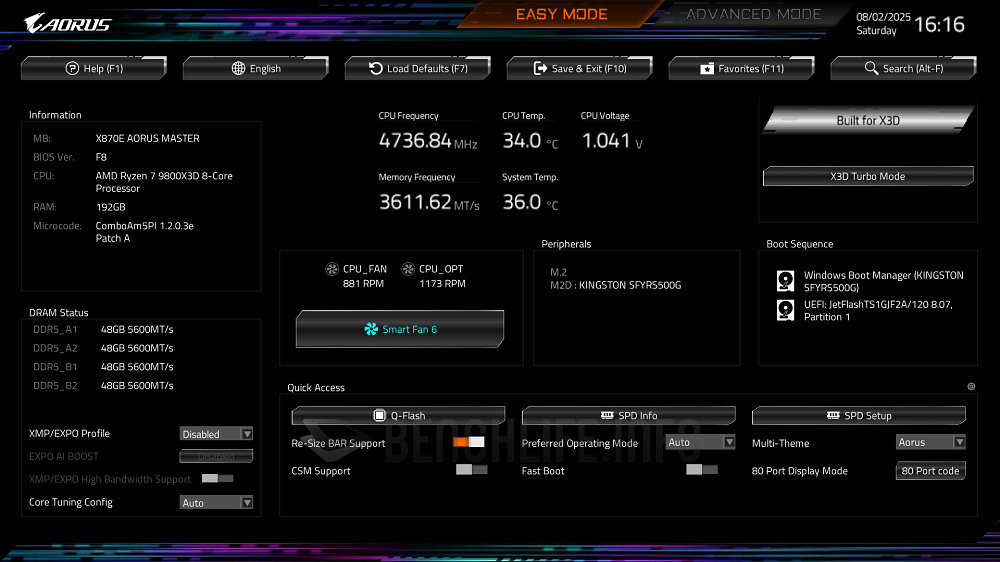Click the Smart Fan 6 fan icon
Image resolution: width=1000 pixels, height=562 pixels.
(x=371, y=329)
